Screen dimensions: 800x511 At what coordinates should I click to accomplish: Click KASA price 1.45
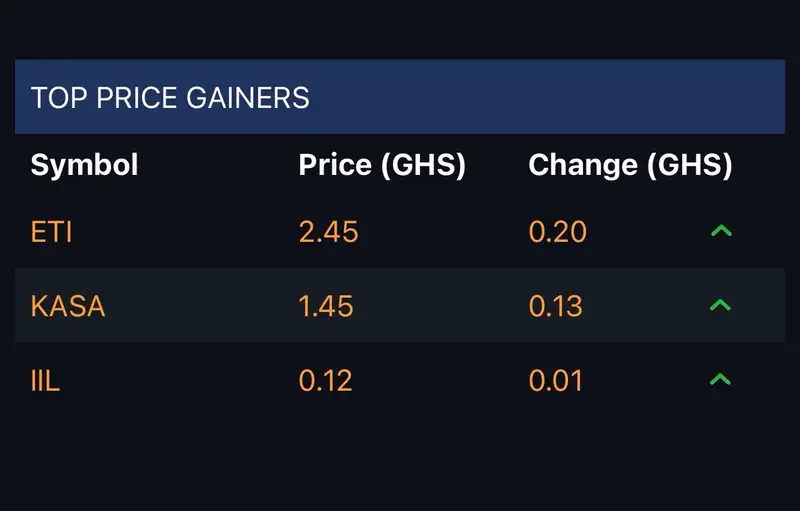326,306
